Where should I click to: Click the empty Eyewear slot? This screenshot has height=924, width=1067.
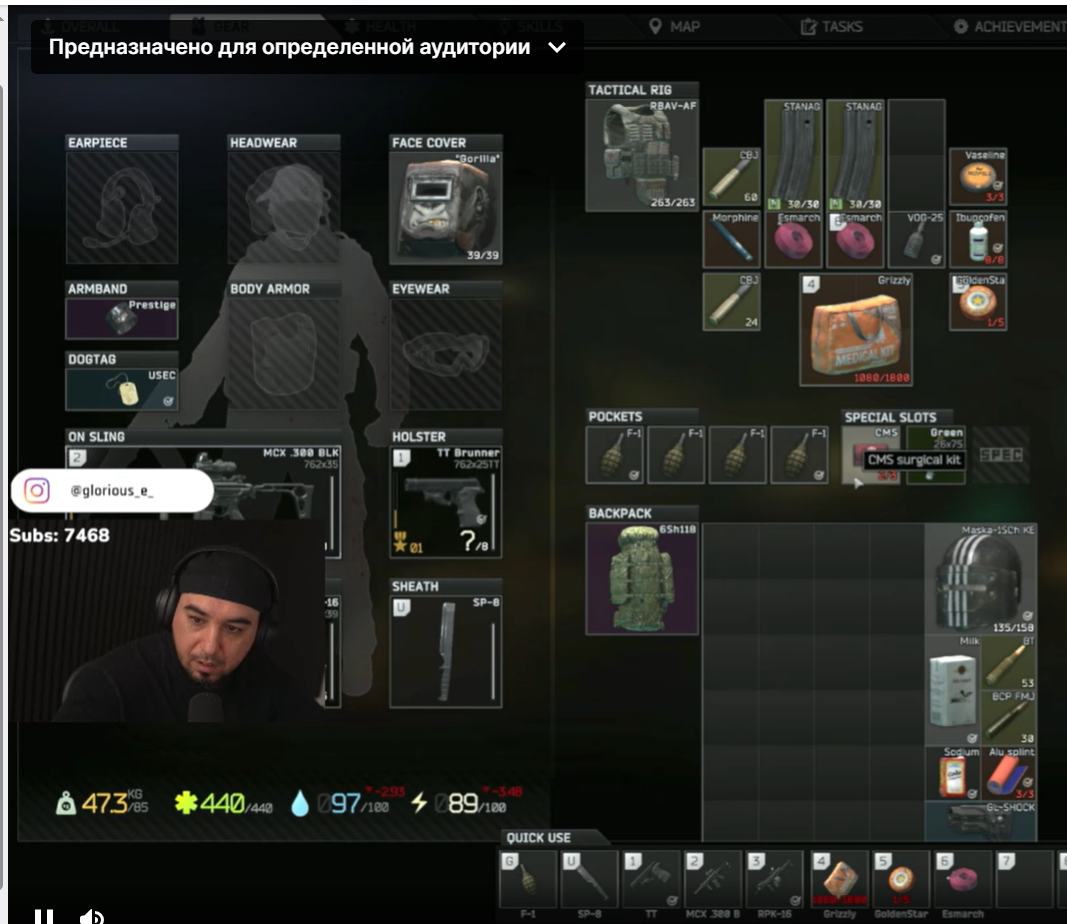[446, 354]
